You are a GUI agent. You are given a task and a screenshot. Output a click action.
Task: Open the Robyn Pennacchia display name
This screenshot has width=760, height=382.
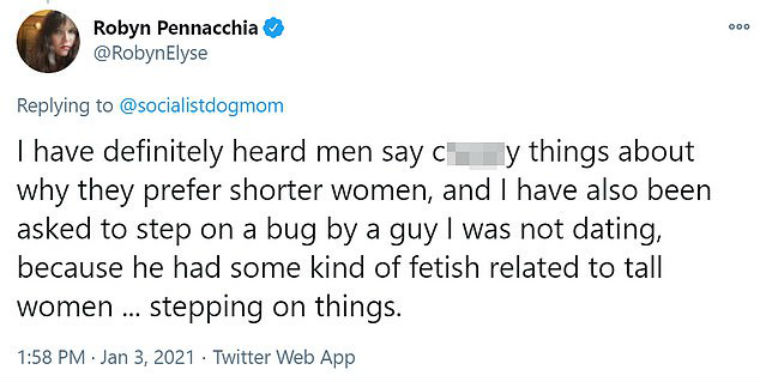pos(175,28)
